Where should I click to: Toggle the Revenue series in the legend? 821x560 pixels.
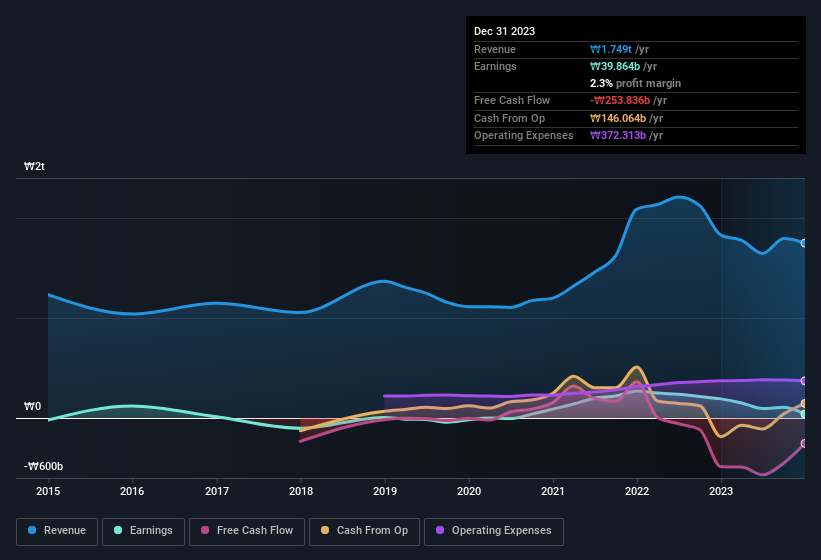tap(57, 531)
